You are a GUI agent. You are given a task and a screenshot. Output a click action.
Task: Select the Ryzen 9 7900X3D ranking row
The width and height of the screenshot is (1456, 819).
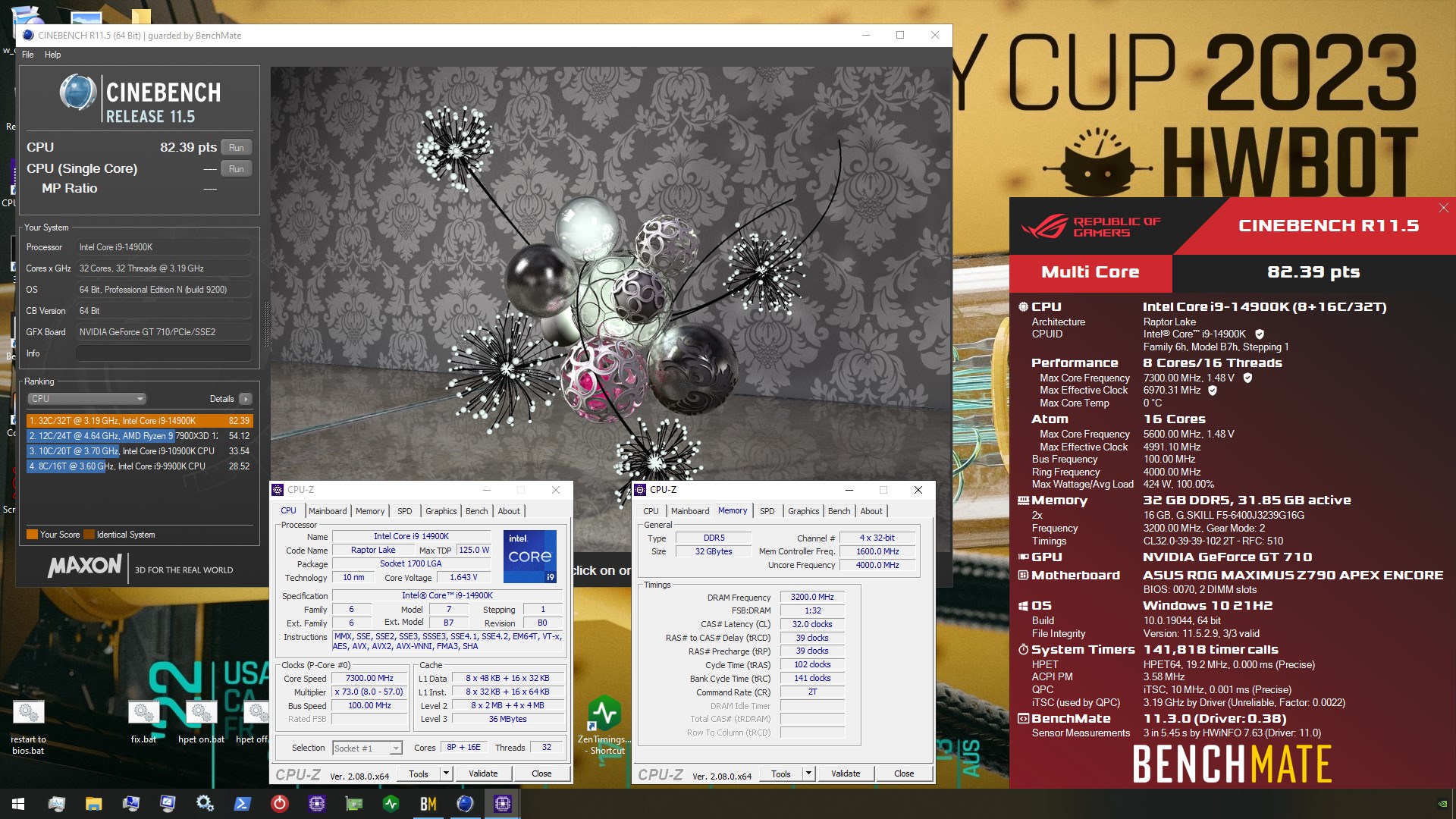click(x=140, y=436)
